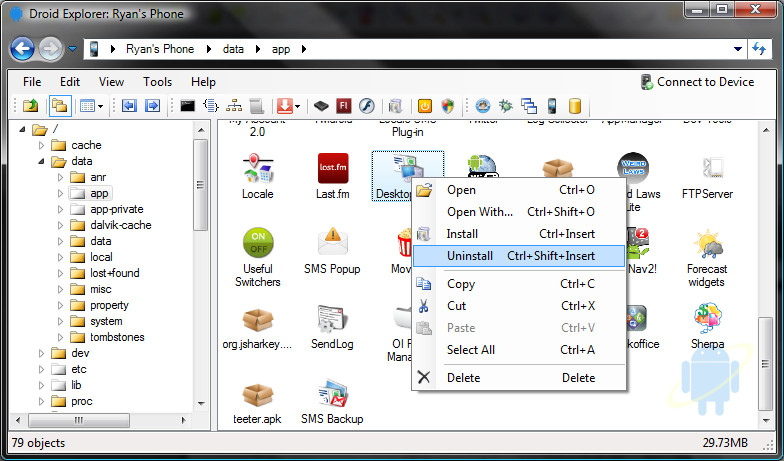Image resolution: width=784 pixels, height=461 pixels.
Task: Open the address bar dropdown arrow
Action: point(738,49)
